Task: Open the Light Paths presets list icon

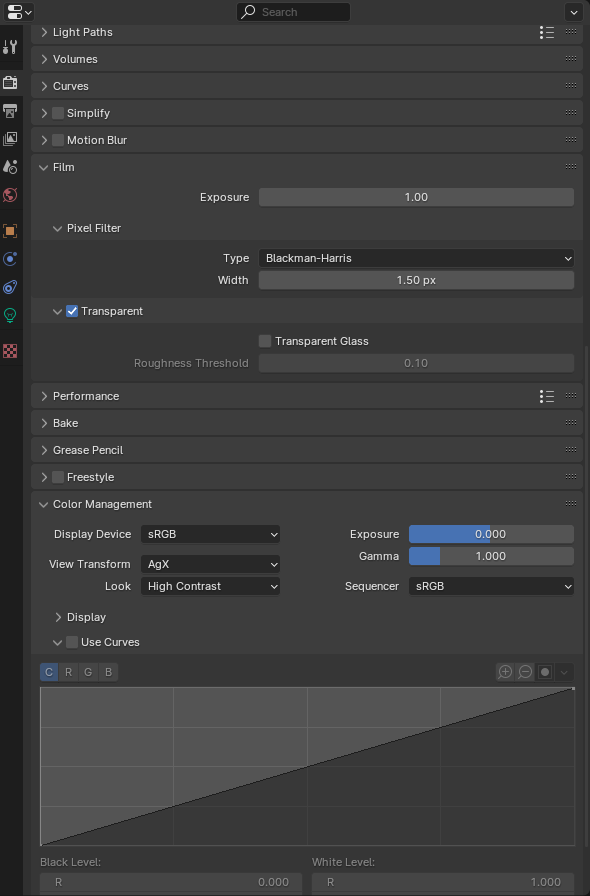Action: 547,33
